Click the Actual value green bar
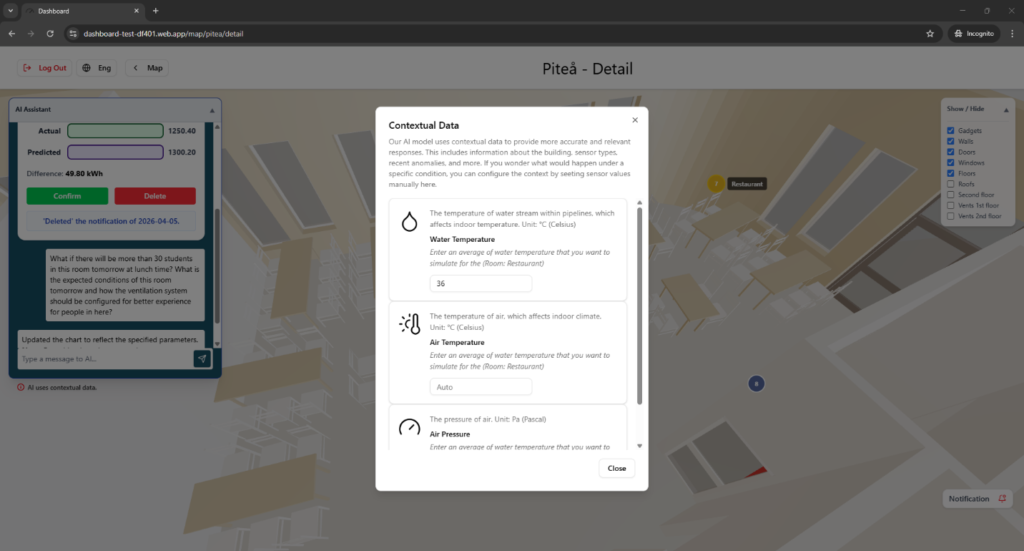The image size is (1024, 551). click(x=115, y=131)
